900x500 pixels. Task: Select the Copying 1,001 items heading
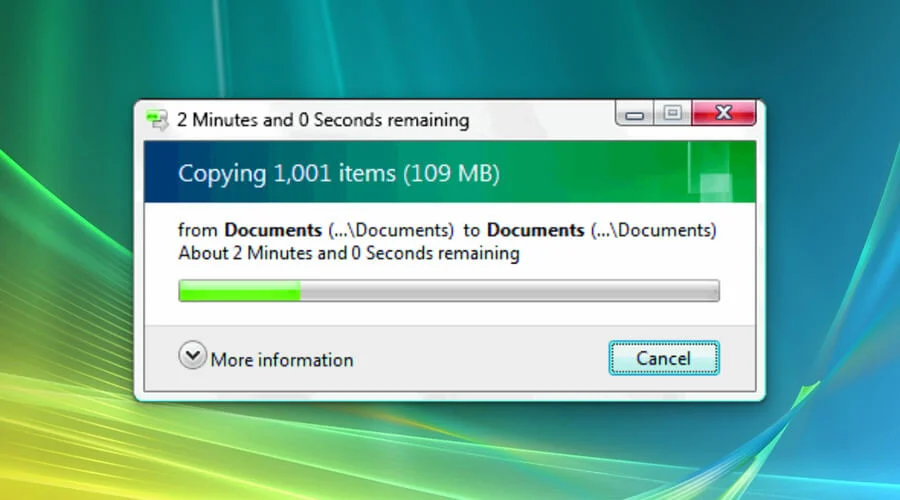point(287,173)
